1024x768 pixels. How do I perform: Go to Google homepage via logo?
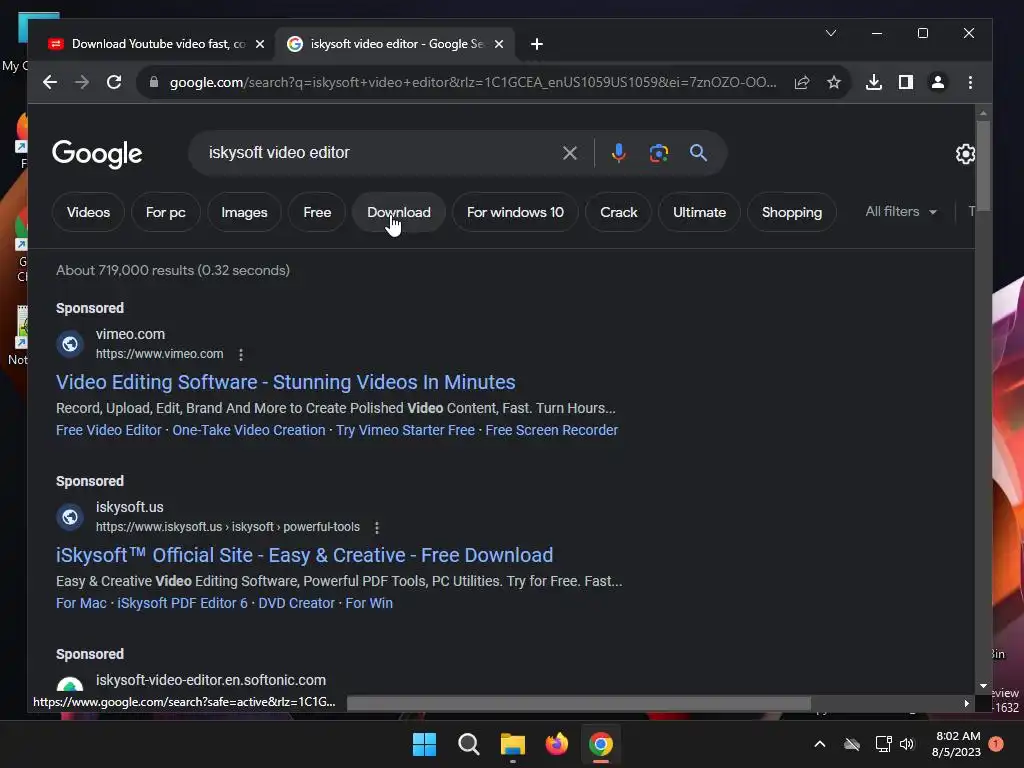click(x=97, y=154)
